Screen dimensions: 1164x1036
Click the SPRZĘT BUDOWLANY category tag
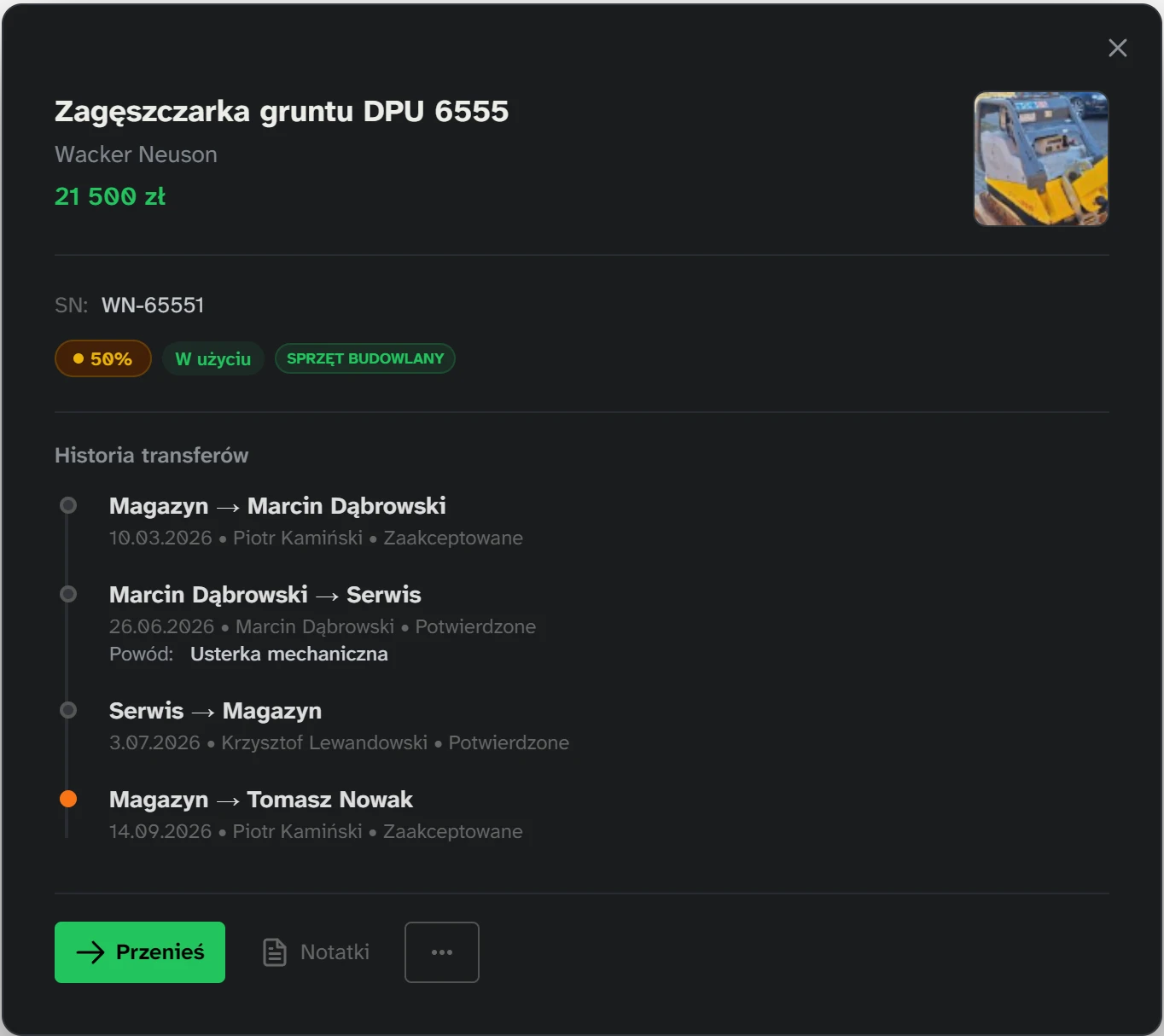[x=365, y=358]
